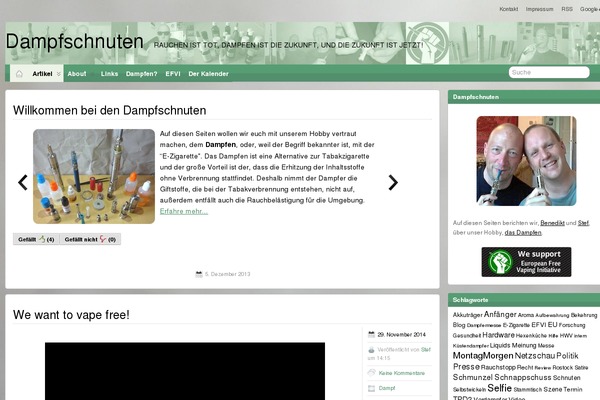Open the Kontakt link at top
The width and height of the screenshot is (600, 400).
pos(509,9)
